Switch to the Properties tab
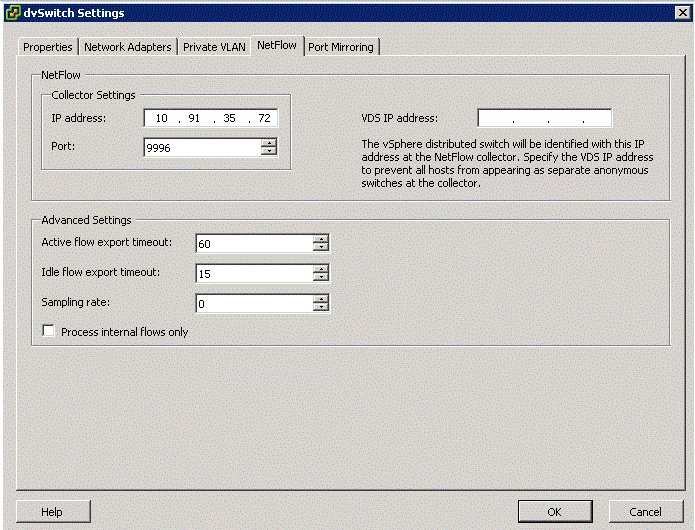This screenshot has width=695, height=530. click(x=48, y=47)
